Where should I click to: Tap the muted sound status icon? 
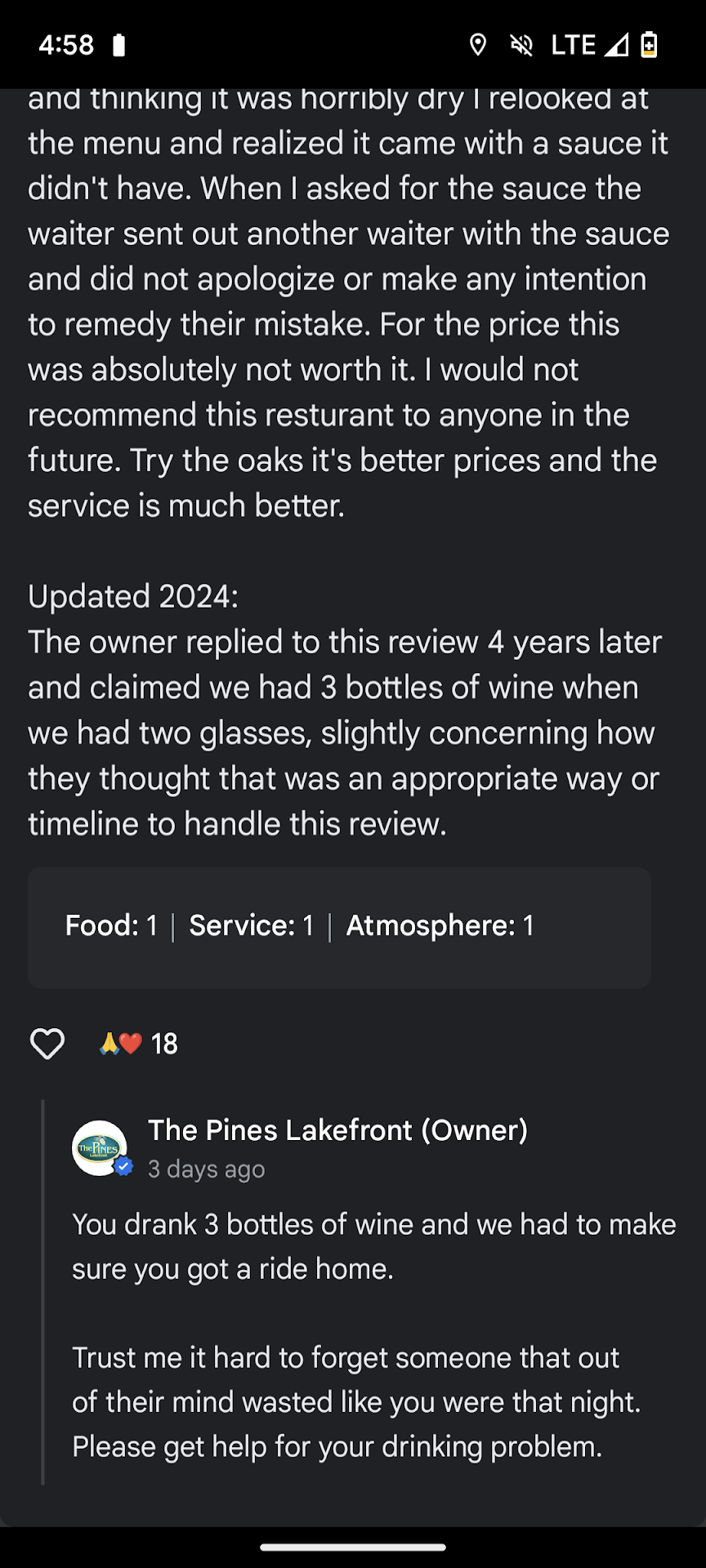pyautogui.click(x=521, y=45)
